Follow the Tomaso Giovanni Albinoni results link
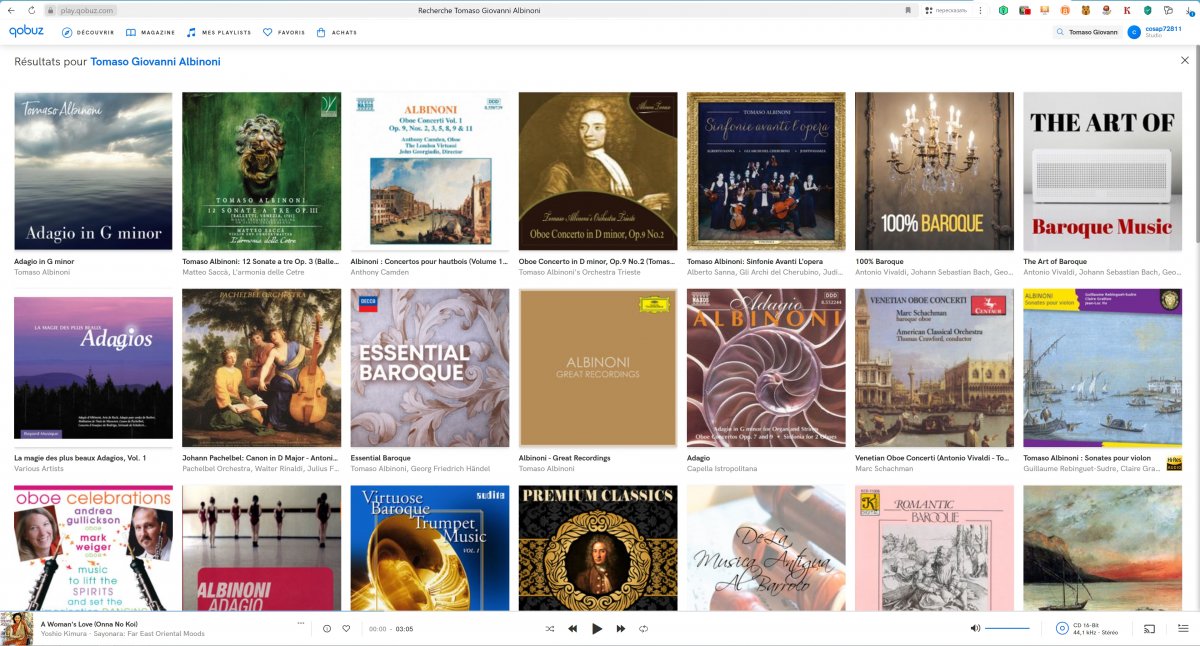 click(155, 62)
